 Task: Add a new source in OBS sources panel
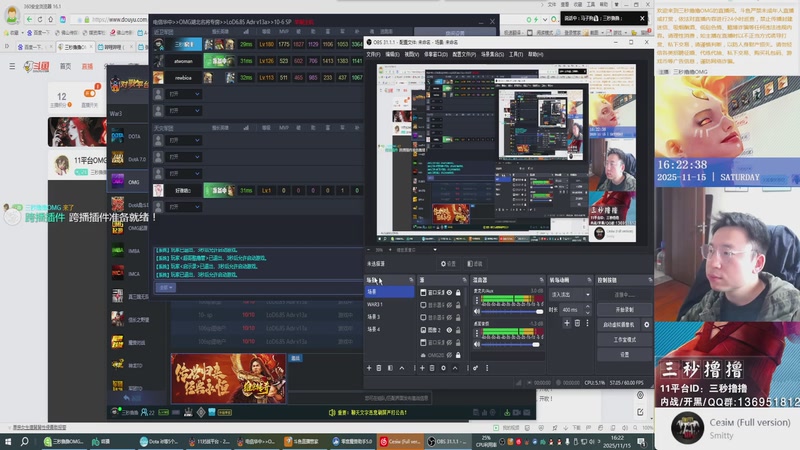pos(422,368)
